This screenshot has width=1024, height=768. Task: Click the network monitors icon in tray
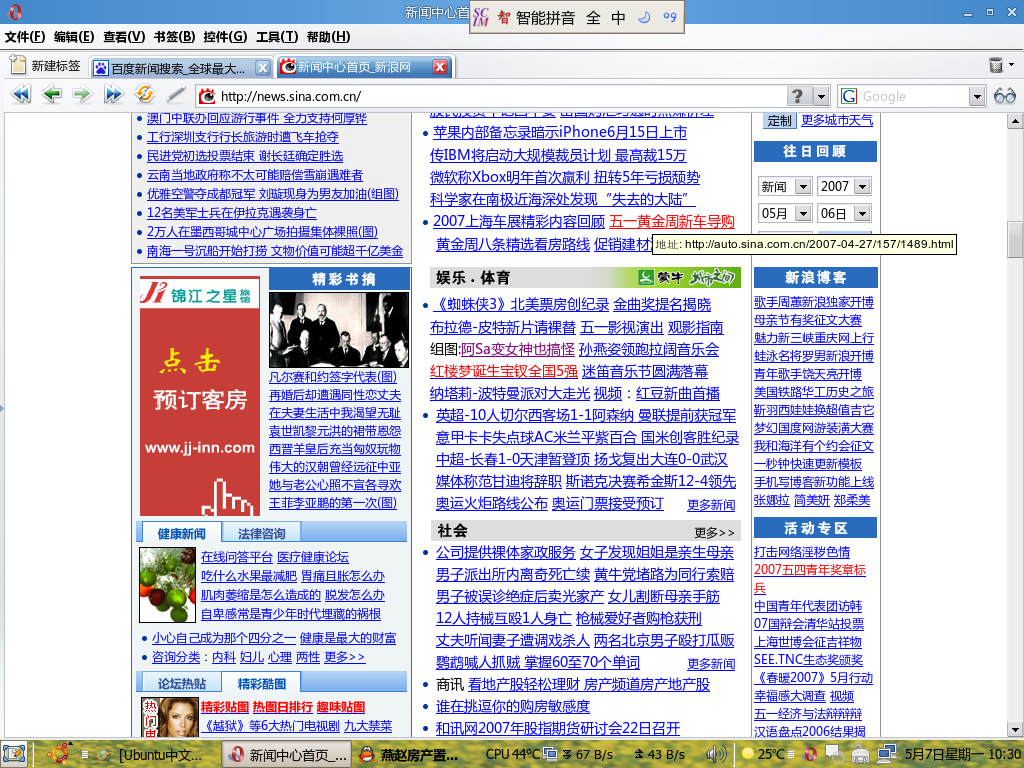point(886,754)
